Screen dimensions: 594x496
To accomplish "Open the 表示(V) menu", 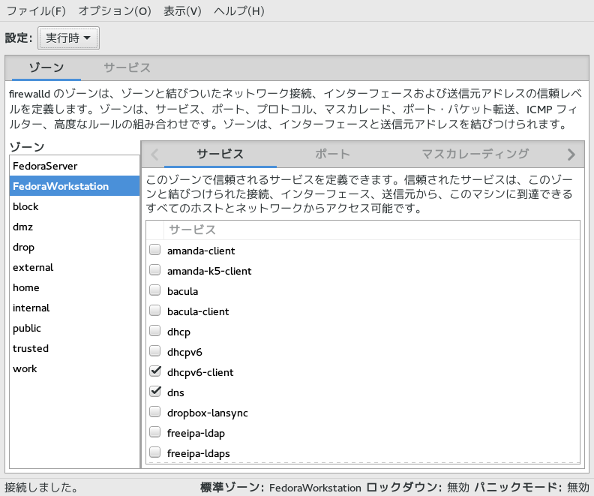I will [182, 11].
